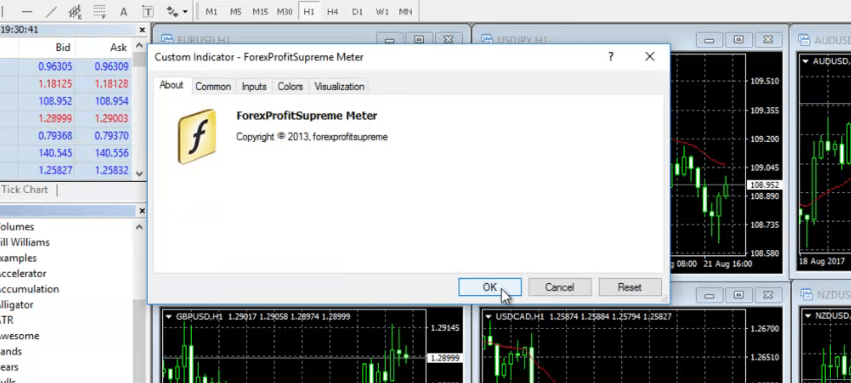Click the Reset button

click(x=630, y=288)
